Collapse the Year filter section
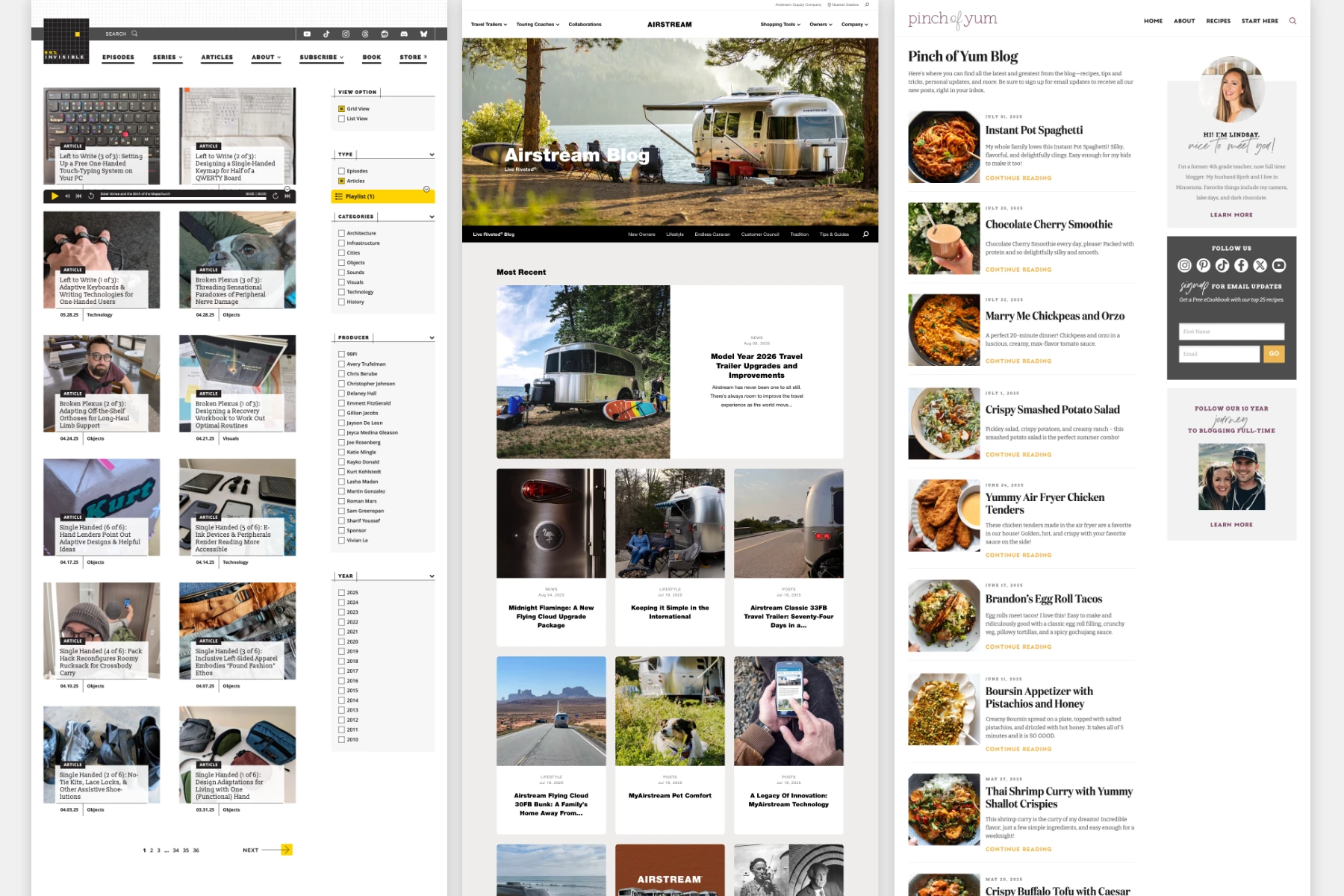The height and width of the screenshot is (896, 1344). click(432, 576)
